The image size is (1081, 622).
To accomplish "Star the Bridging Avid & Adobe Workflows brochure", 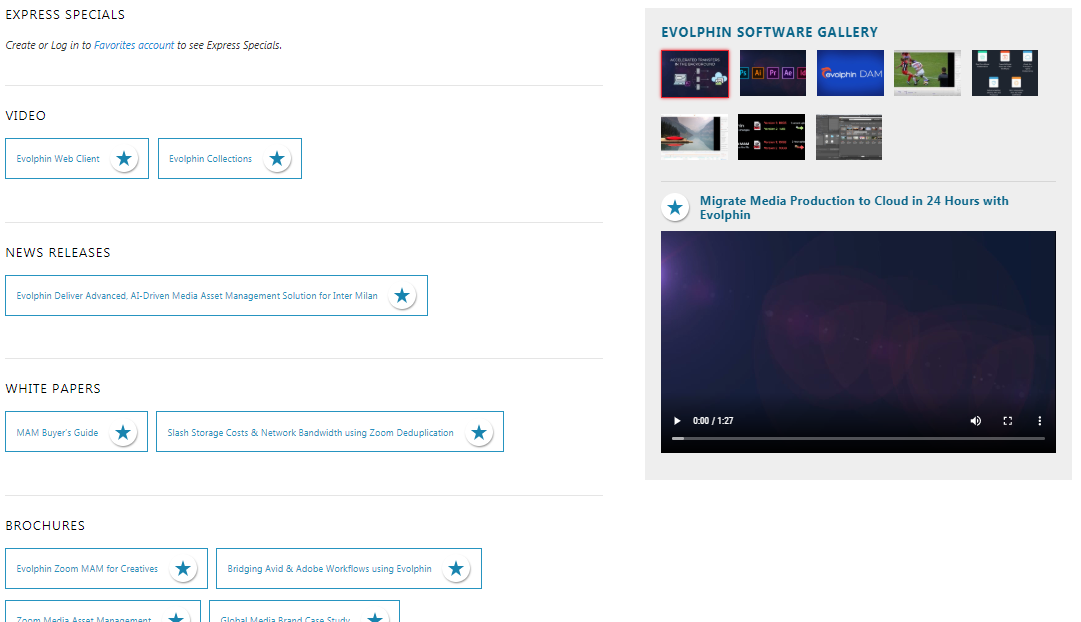I will 456,569.
